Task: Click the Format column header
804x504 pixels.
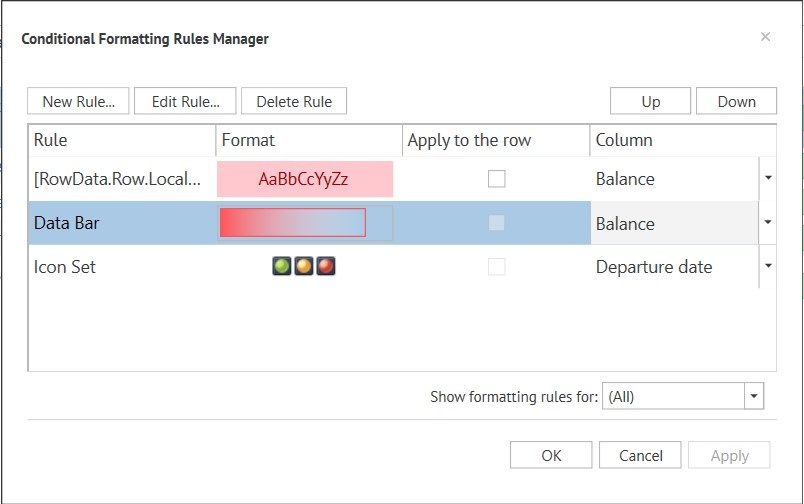Action: pyautogui.click(x=308, y=140)
